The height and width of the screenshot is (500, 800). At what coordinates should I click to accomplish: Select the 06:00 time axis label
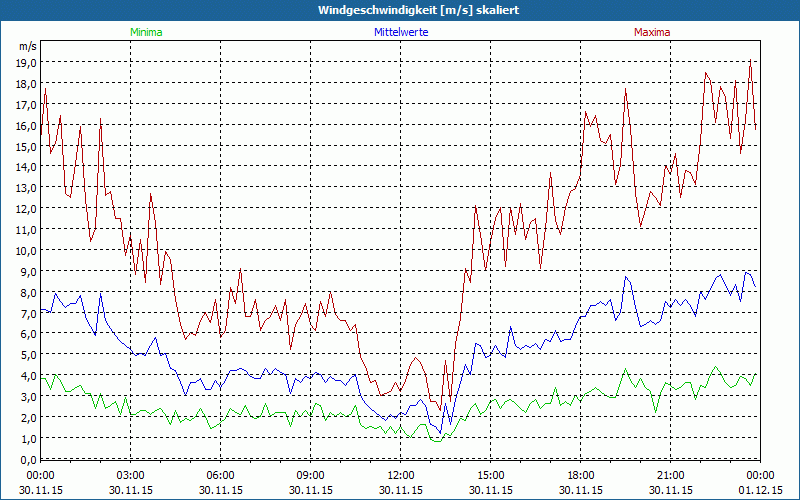221,475
